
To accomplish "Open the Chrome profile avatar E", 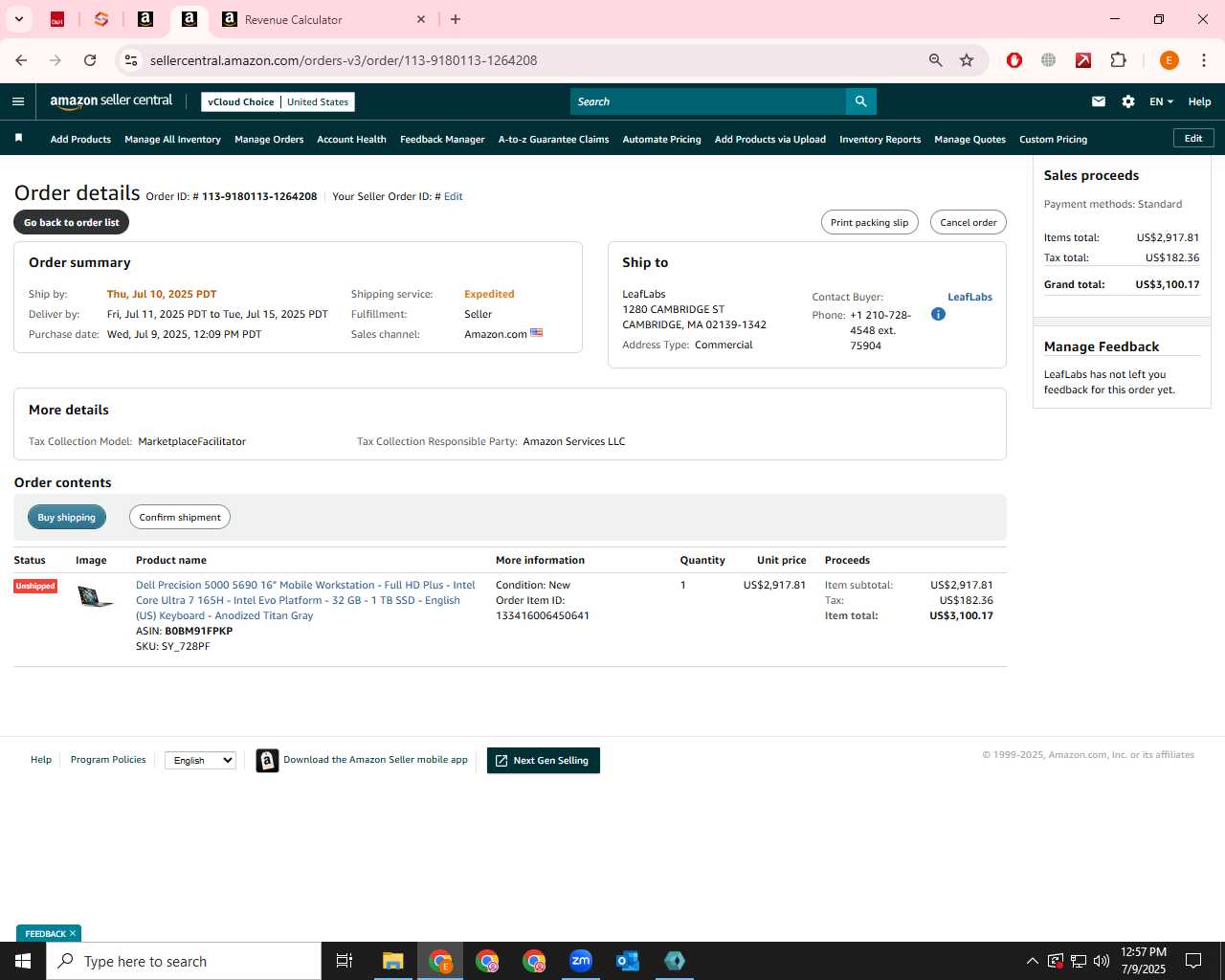I will 1169,60.
